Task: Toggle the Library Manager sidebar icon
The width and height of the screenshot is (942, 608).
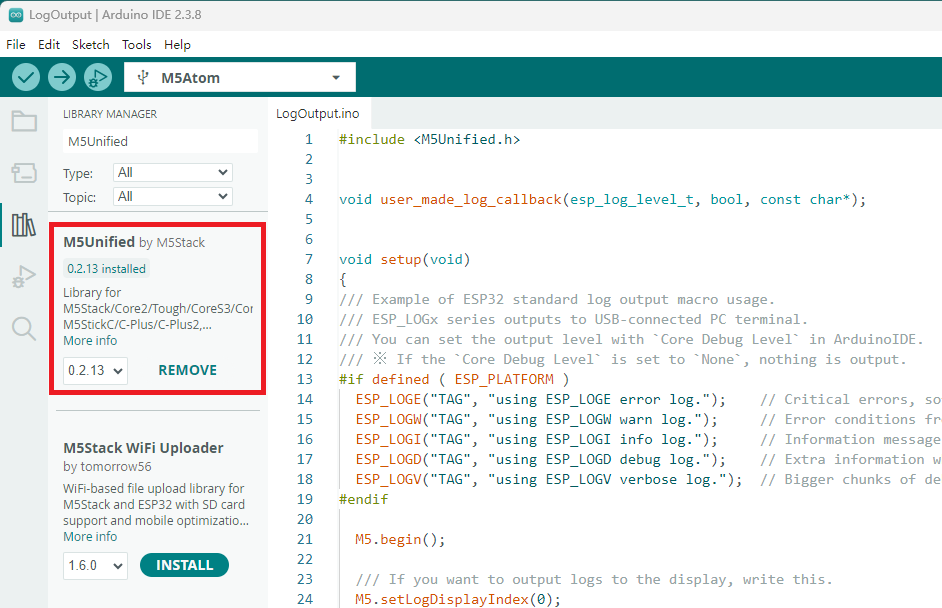Action: [x=24, y=225]
